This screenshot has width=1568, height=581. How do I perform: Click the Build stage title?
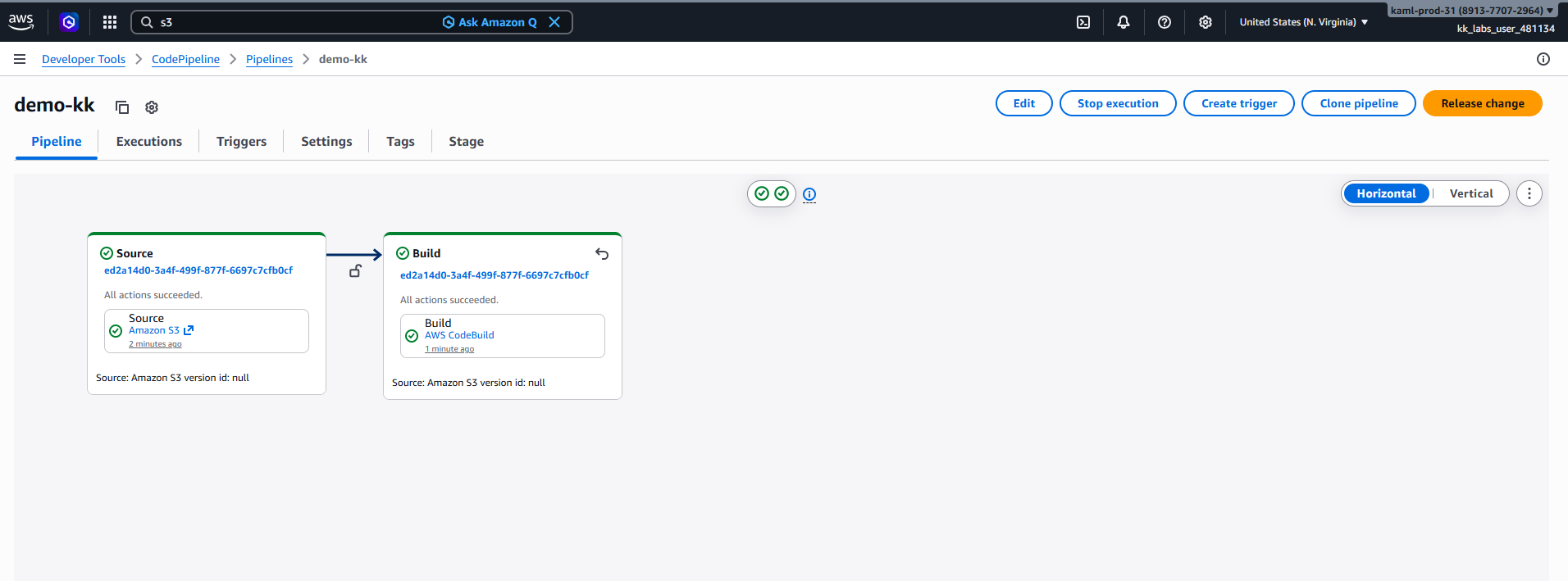point(426,253)
